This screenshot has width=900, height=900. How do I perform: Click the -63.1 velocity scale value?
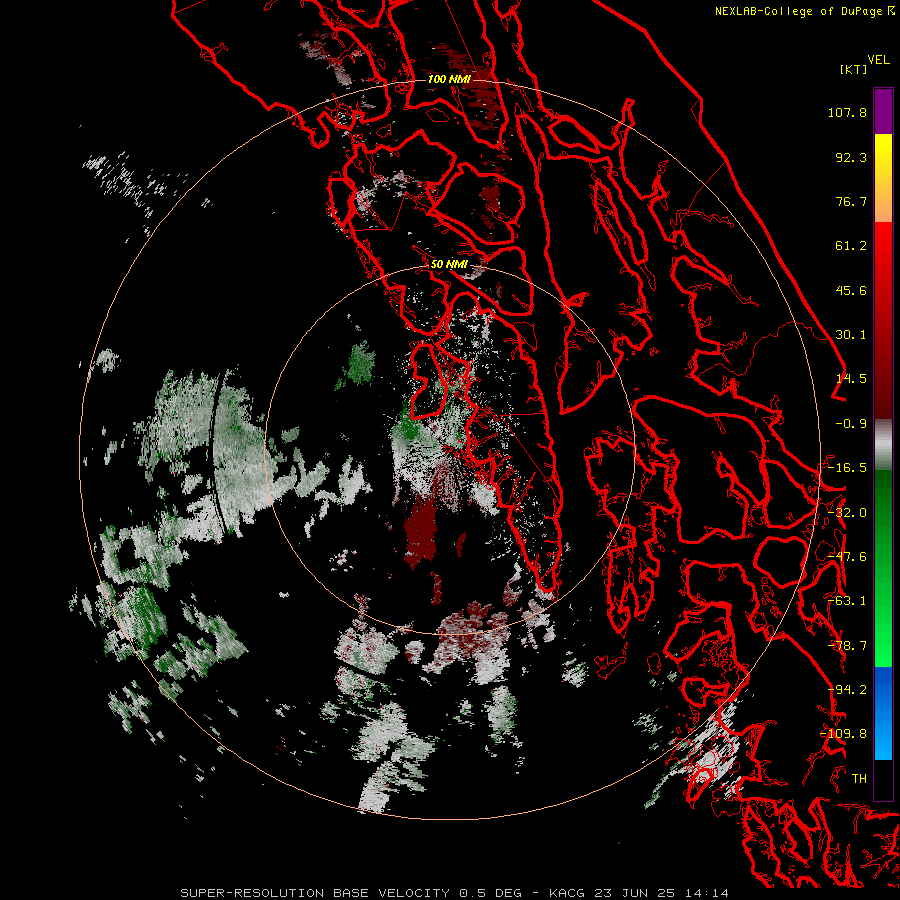(x=847, y=601)
